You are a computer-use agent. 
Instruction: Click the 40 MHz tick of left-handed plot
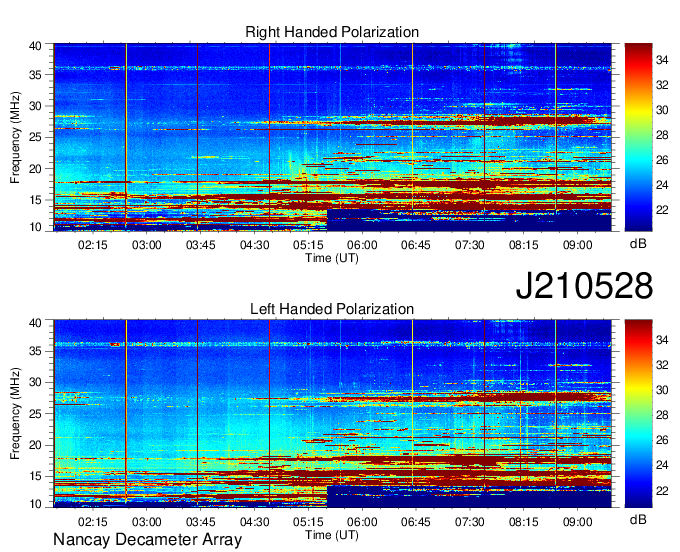[35, 322]
